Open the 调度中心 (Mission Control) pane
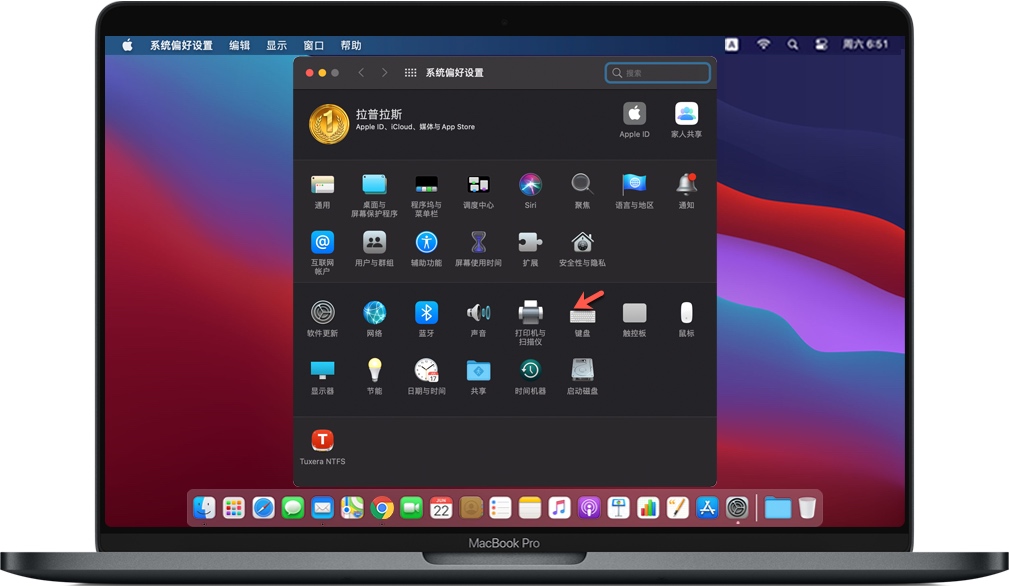The image size is (1009, 586). point(478,185)
